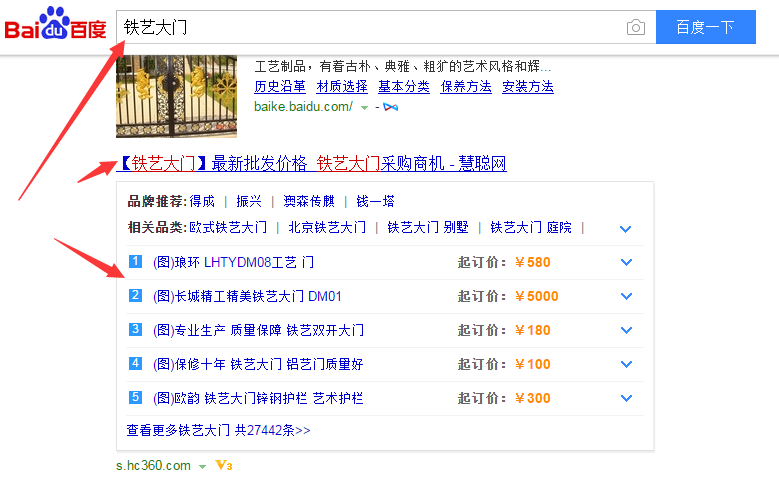Expand the ¥5000 product row chevron
This screenshot has height=478, width=779.
(x=627, y=296)
